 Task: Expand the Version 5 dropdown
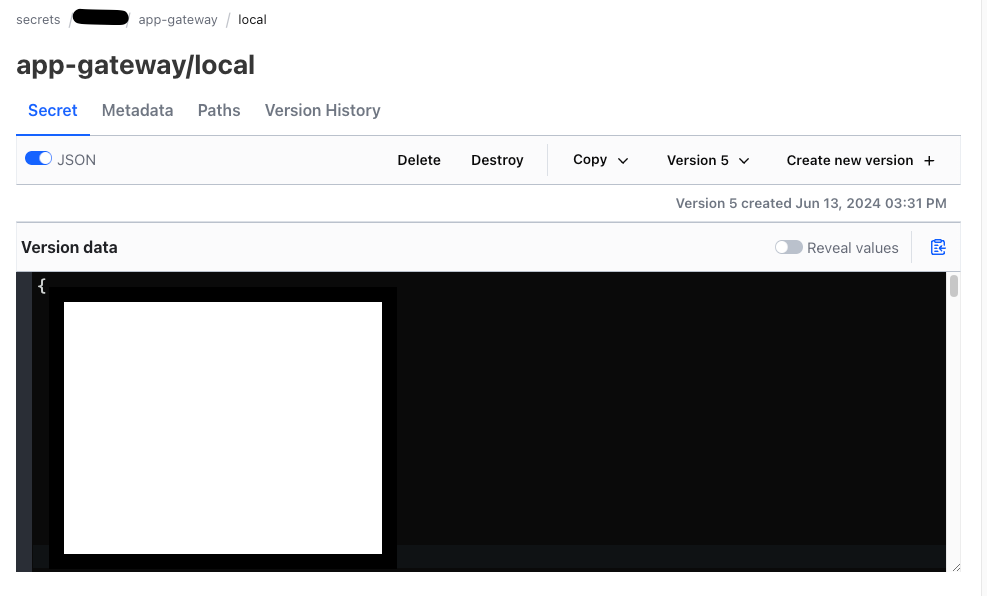coord(708,160)
